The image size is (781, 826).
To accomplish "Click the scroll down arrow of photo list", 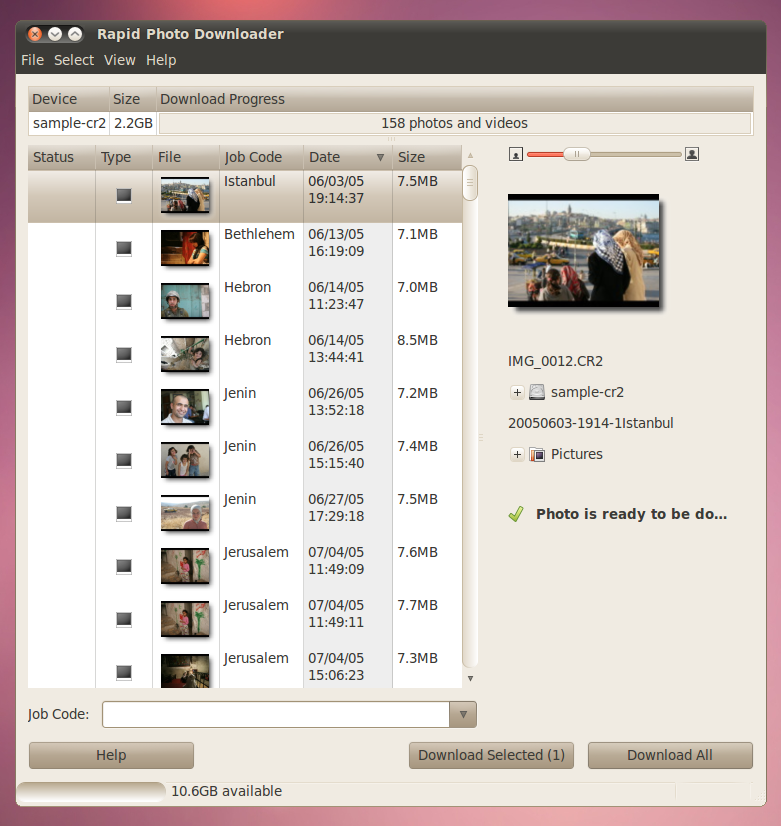I will pos(470,678).
